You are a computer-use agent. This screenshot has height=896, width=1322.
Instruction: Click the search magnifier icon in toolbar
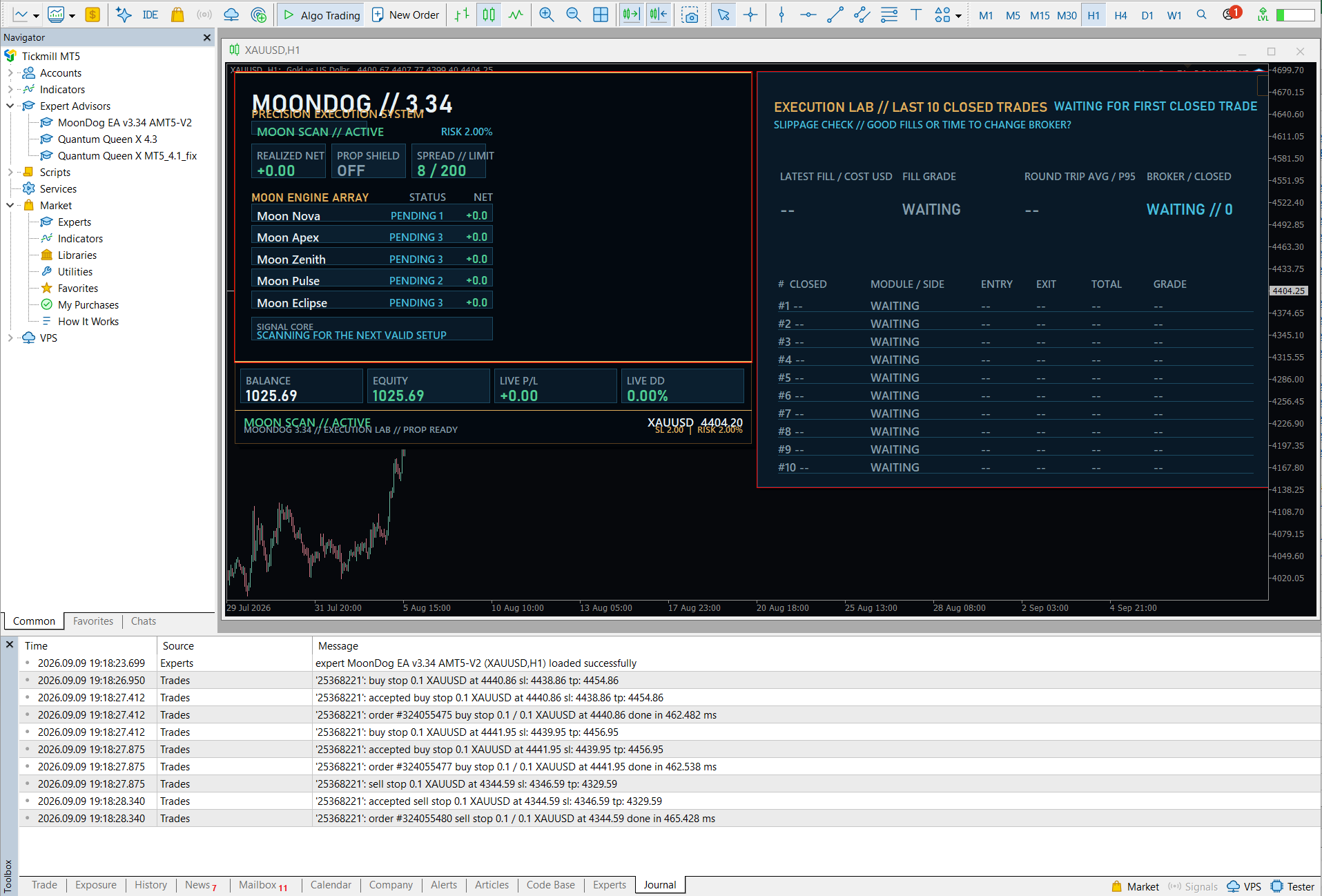(x=1202, y=14)
